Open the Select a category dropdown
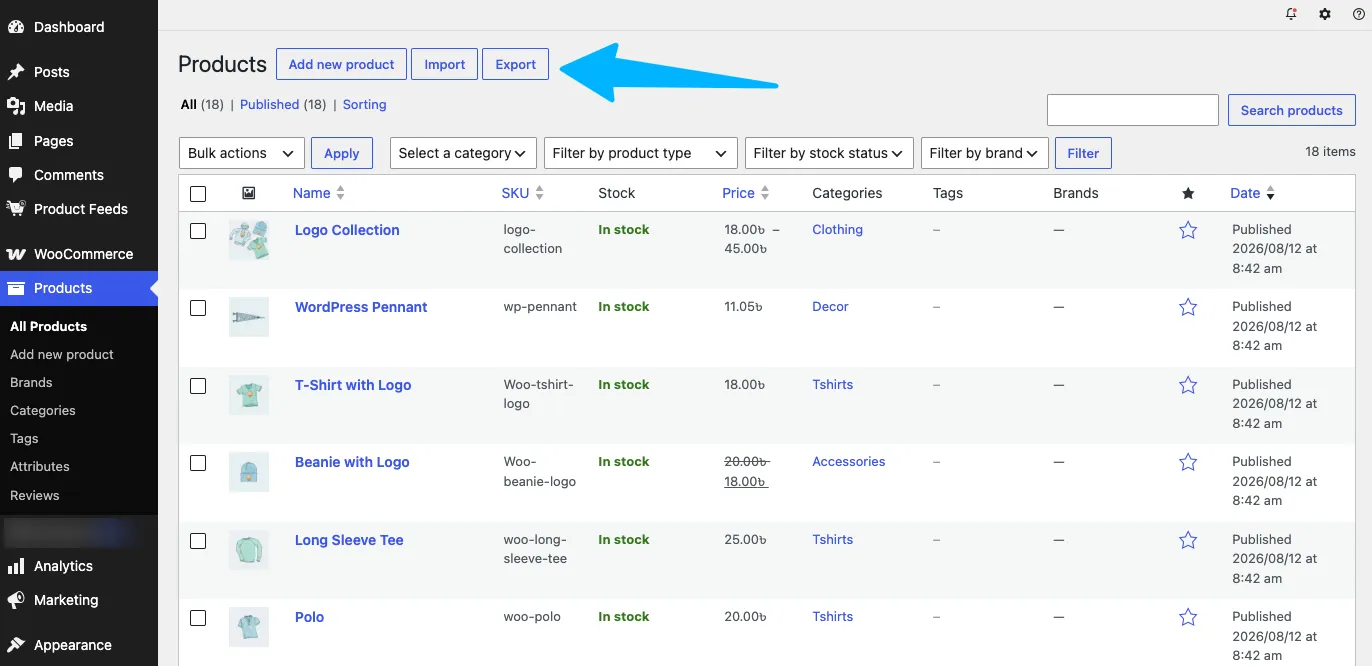Image resolution: width=1372 pixels, height=666 pixels. 463,153
